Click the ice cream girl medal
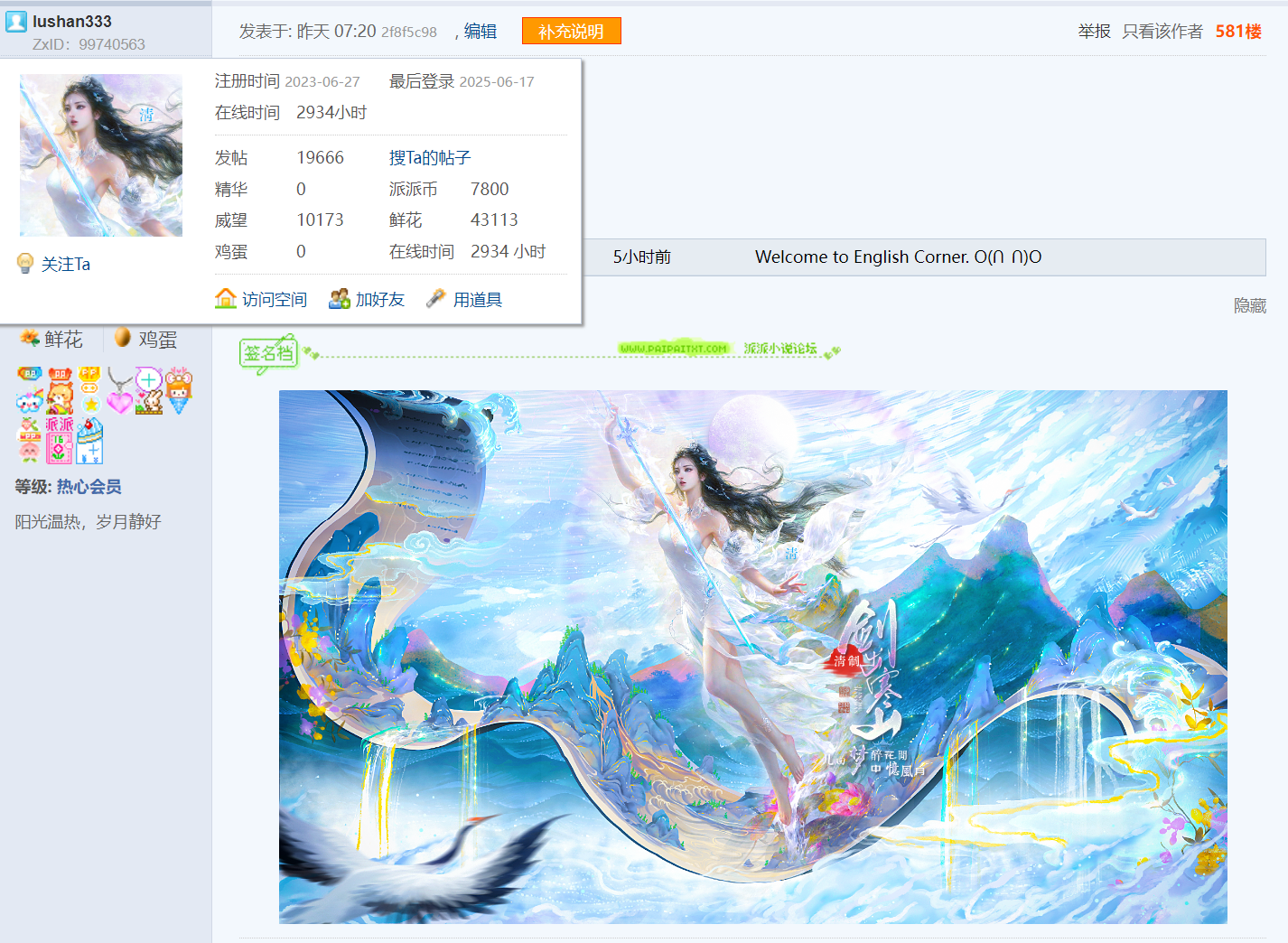 point(179,390)
